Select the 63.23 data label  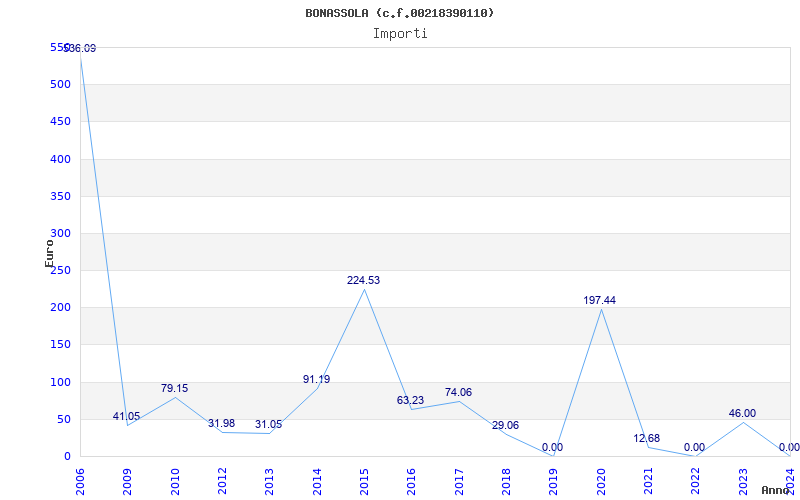pyautogui.click(x=410, y=401)
